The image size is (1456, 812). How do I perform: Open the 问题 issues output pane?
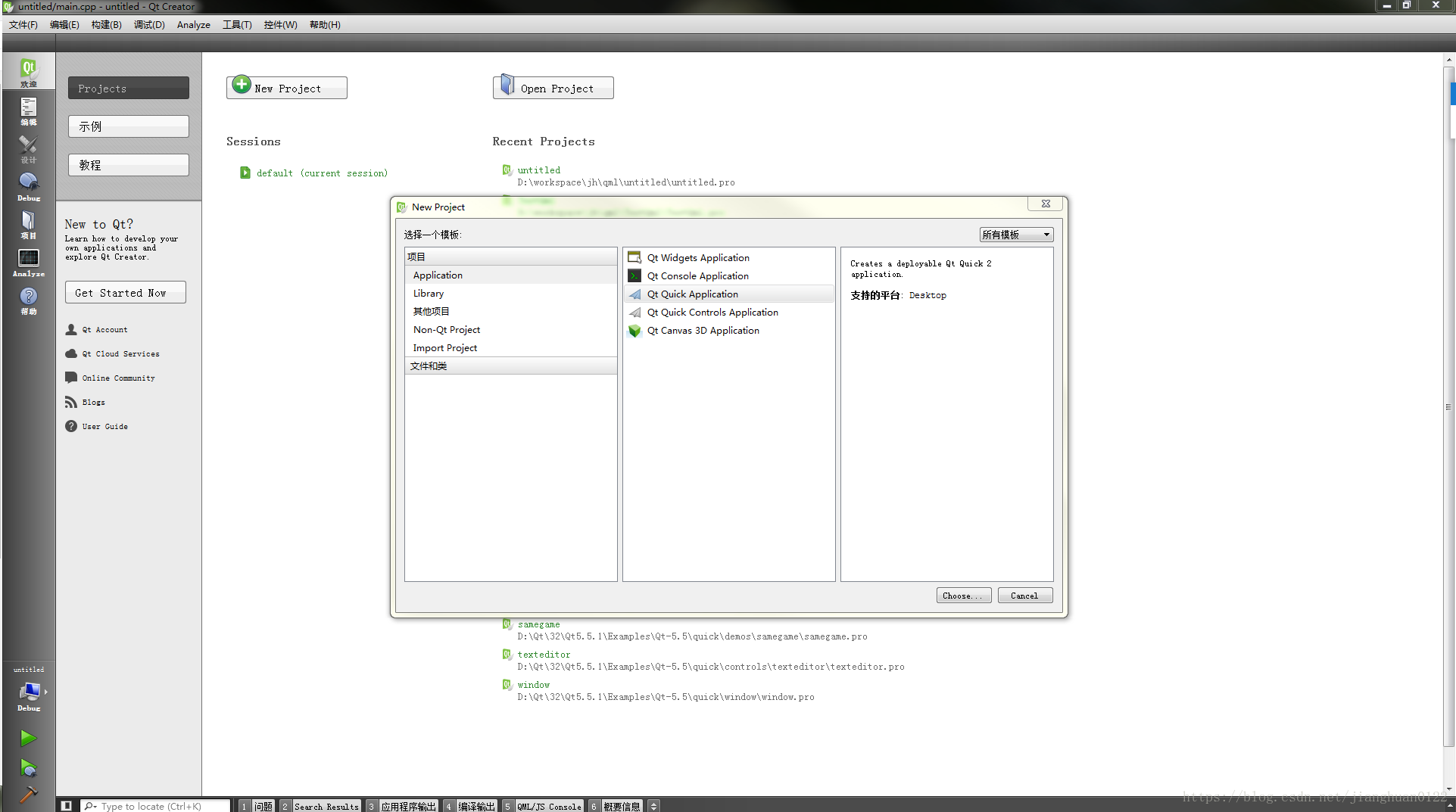click(257, 806)
